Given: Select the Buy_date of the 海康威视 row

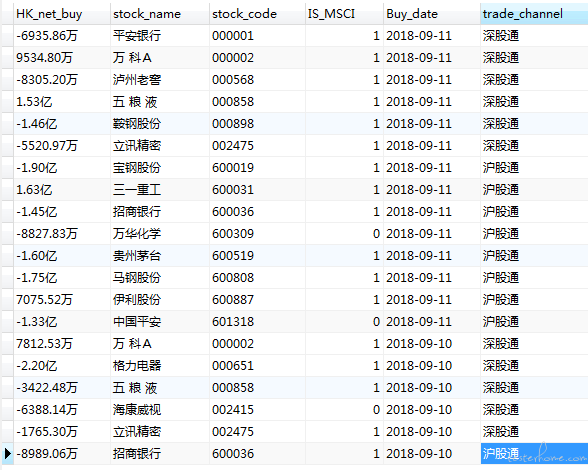Looking at the screenshot, I should tap(419, 410).
